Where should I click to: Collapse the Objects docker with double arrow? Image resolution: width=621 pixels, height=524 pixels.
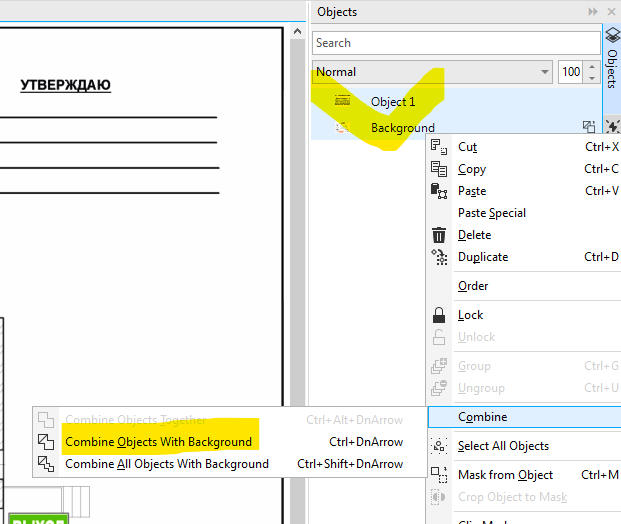pyautogui.click(x=593, y=12)
